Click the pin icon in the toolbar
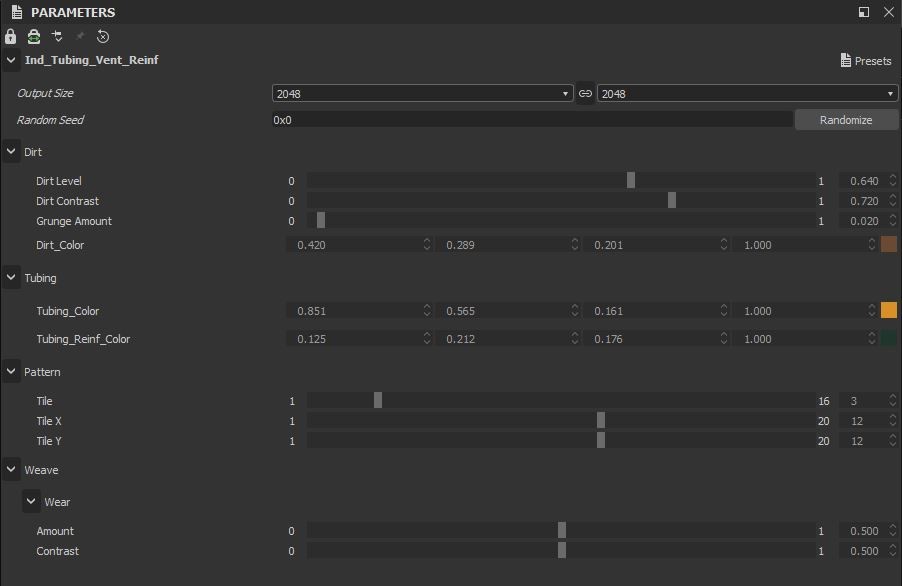The image size is (902, 586). pyautogui.click(x=81, y=36)
